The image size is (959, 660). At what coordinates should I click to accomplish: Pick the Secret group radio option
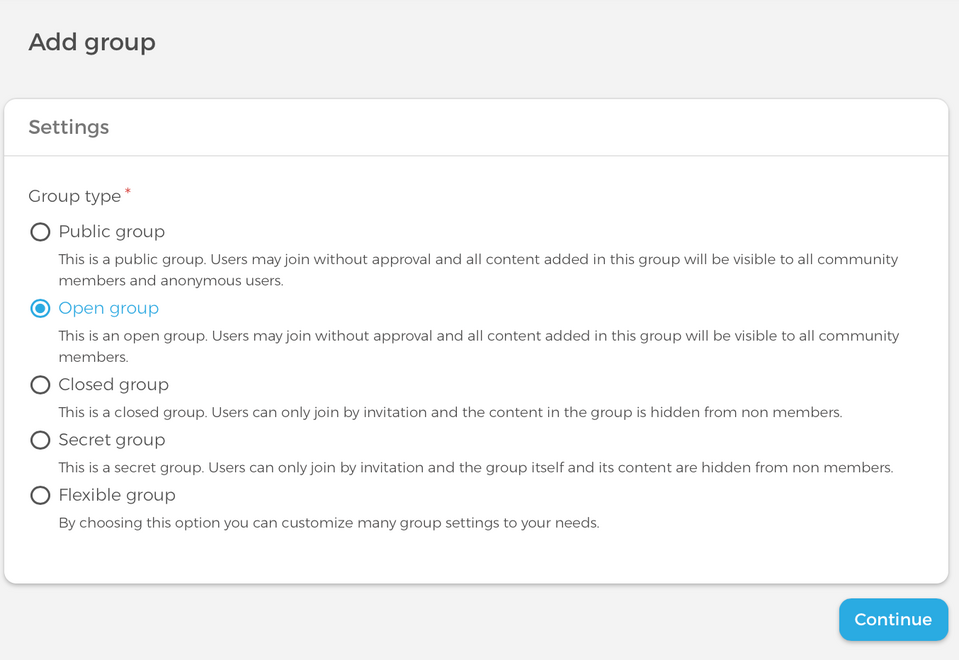click(x=40, y=440)
